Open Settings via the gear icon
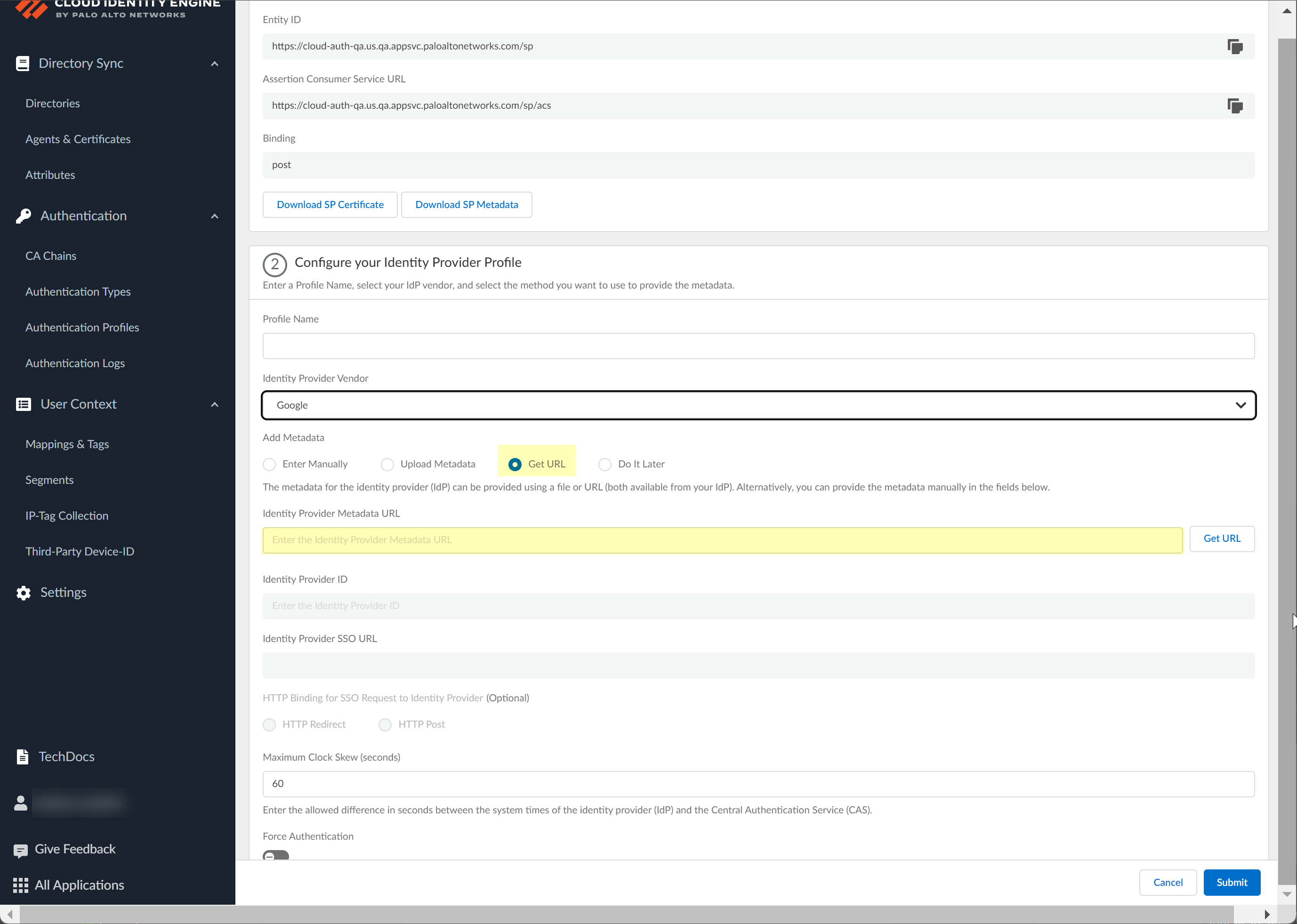The height and width of the screenshot is (924, 1297). point(23,592)
